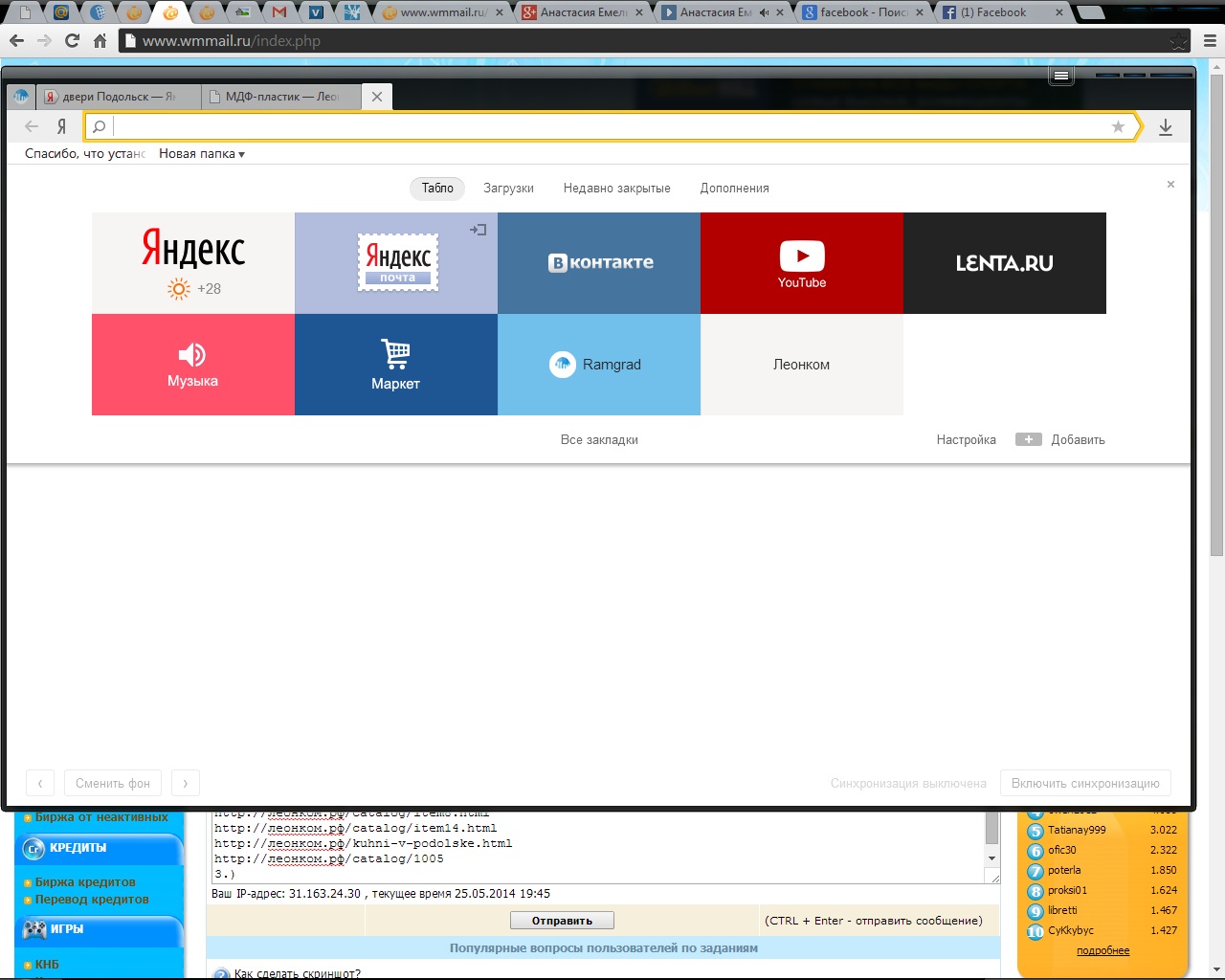Click the Включить синхронизацию button
This screenshot has width=1225, height=980.
click(1085, 783)
